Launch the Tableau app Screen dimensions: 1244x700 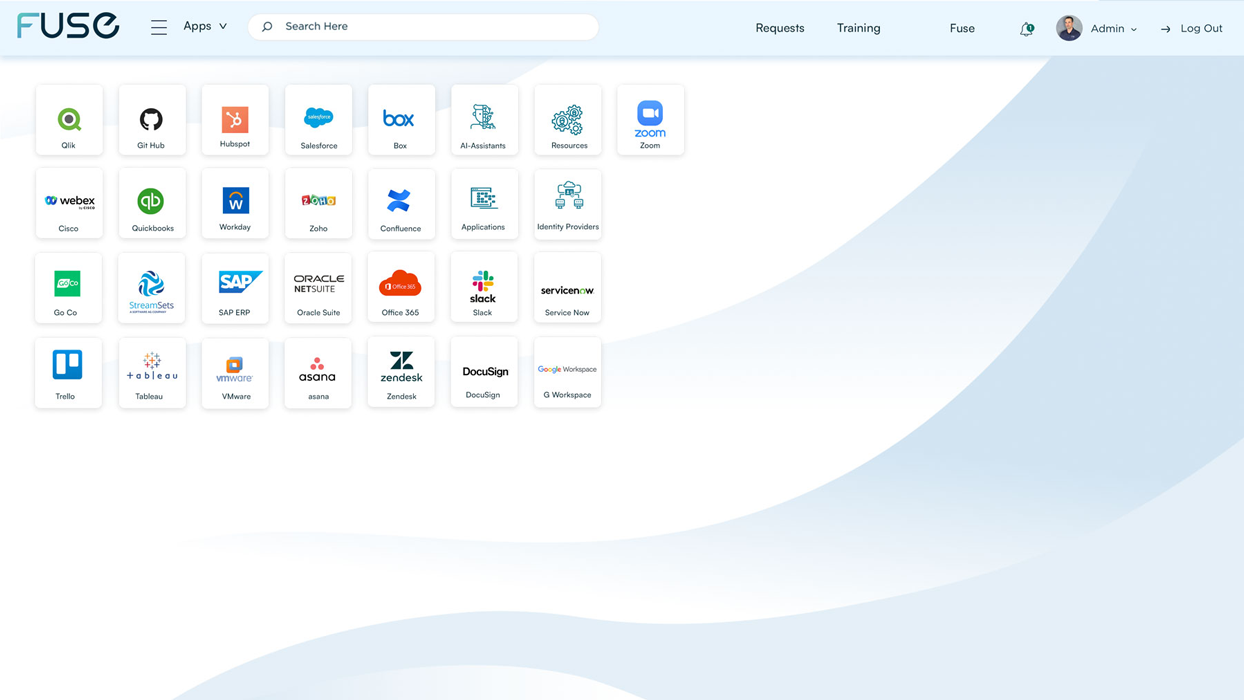pyautogui.click(x=152, y=372)
